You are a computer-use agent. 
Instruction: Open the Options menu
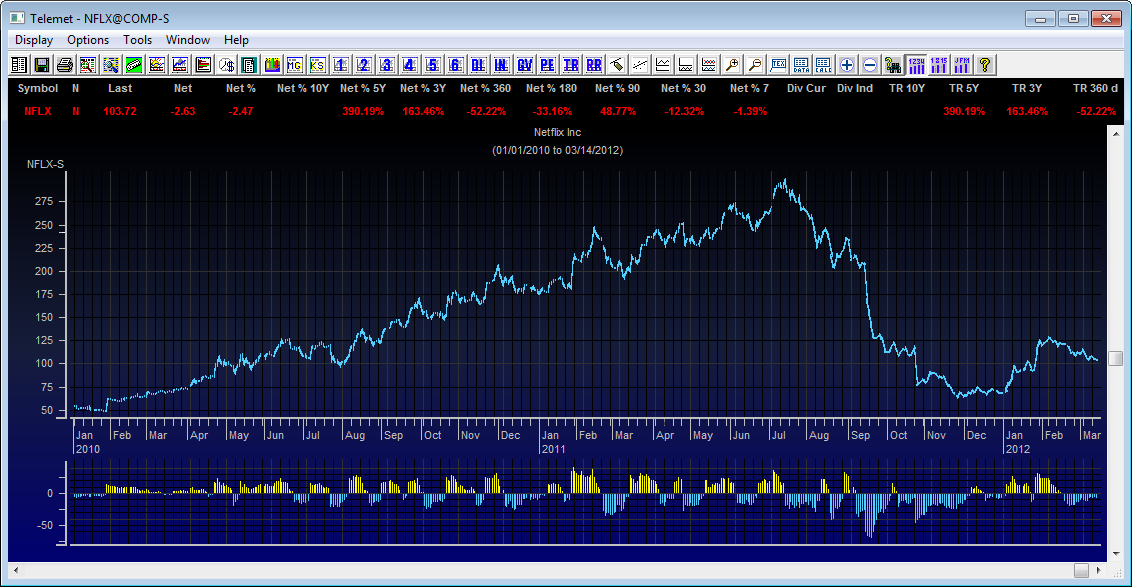88,40
